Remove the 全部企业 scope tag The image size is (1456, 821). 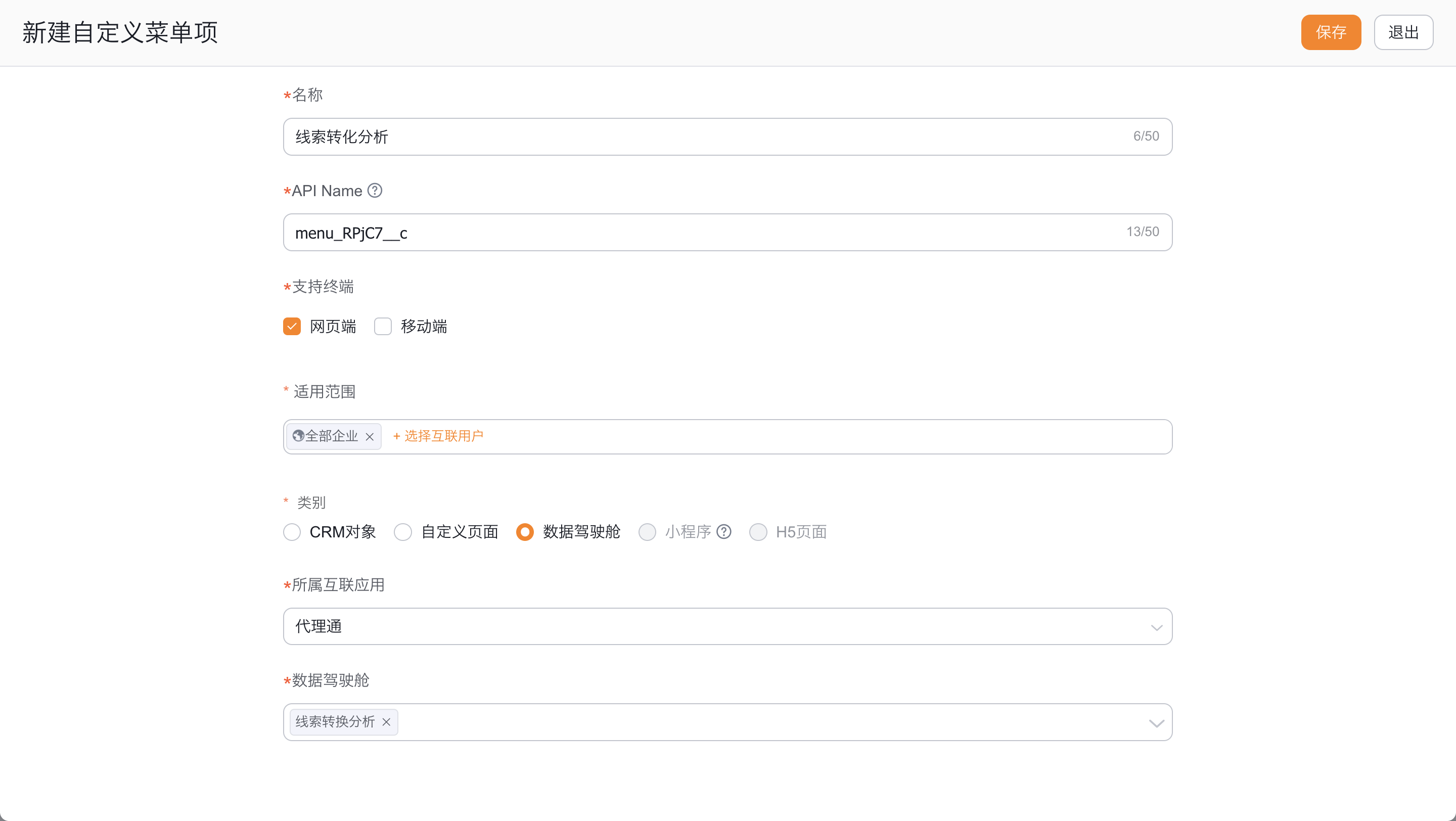[370, 437]
